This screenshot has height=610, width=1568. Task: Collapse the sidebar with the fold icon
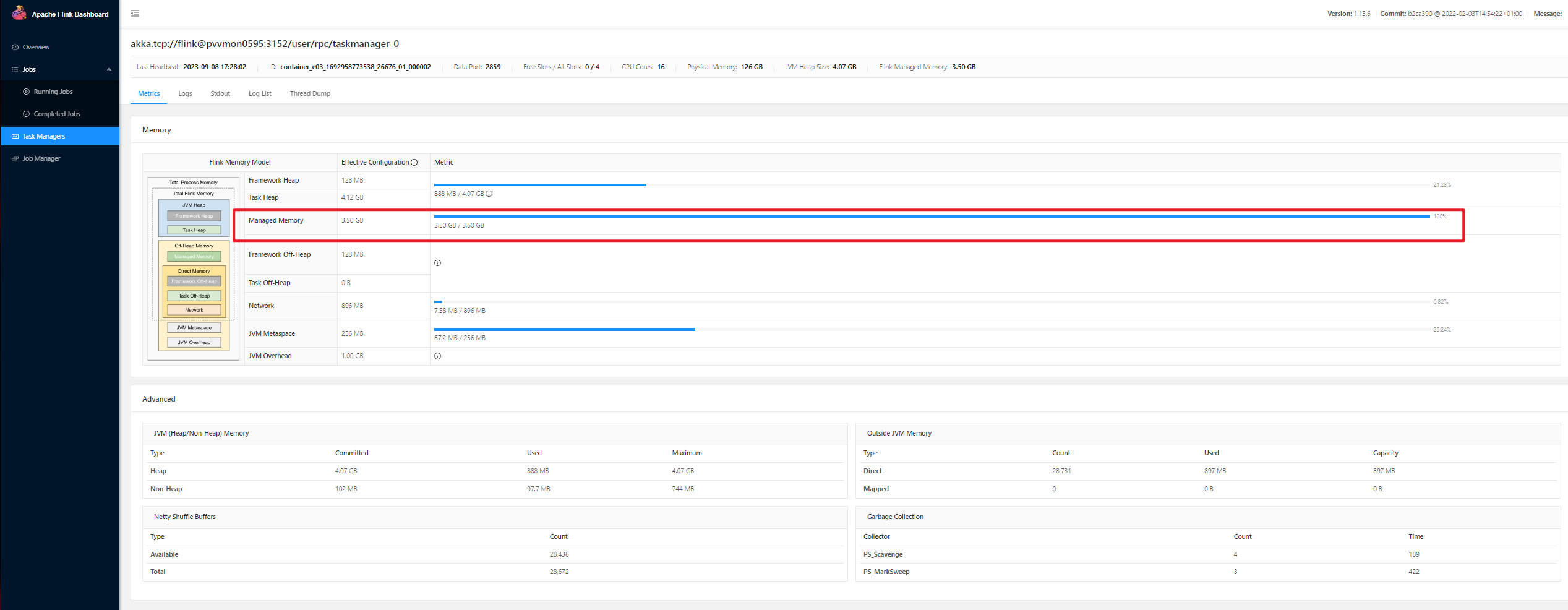[135, 14]
